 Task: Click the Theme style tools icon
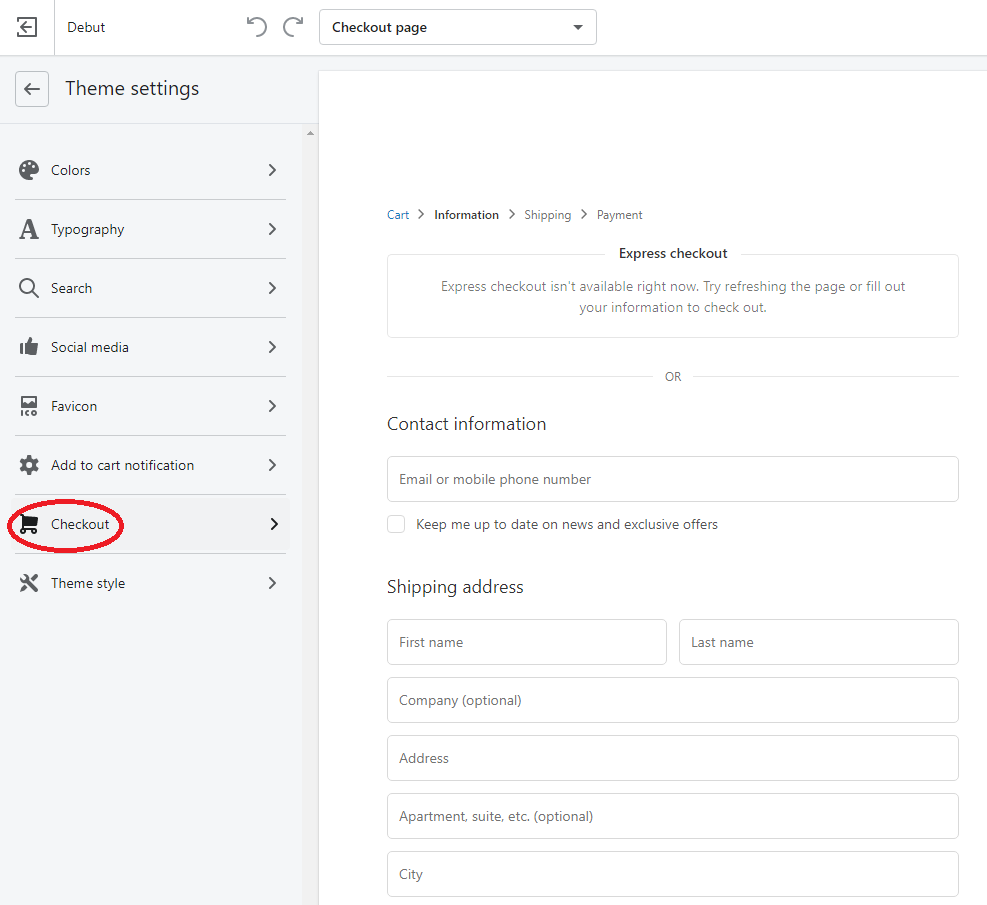(x=29, y=583)
